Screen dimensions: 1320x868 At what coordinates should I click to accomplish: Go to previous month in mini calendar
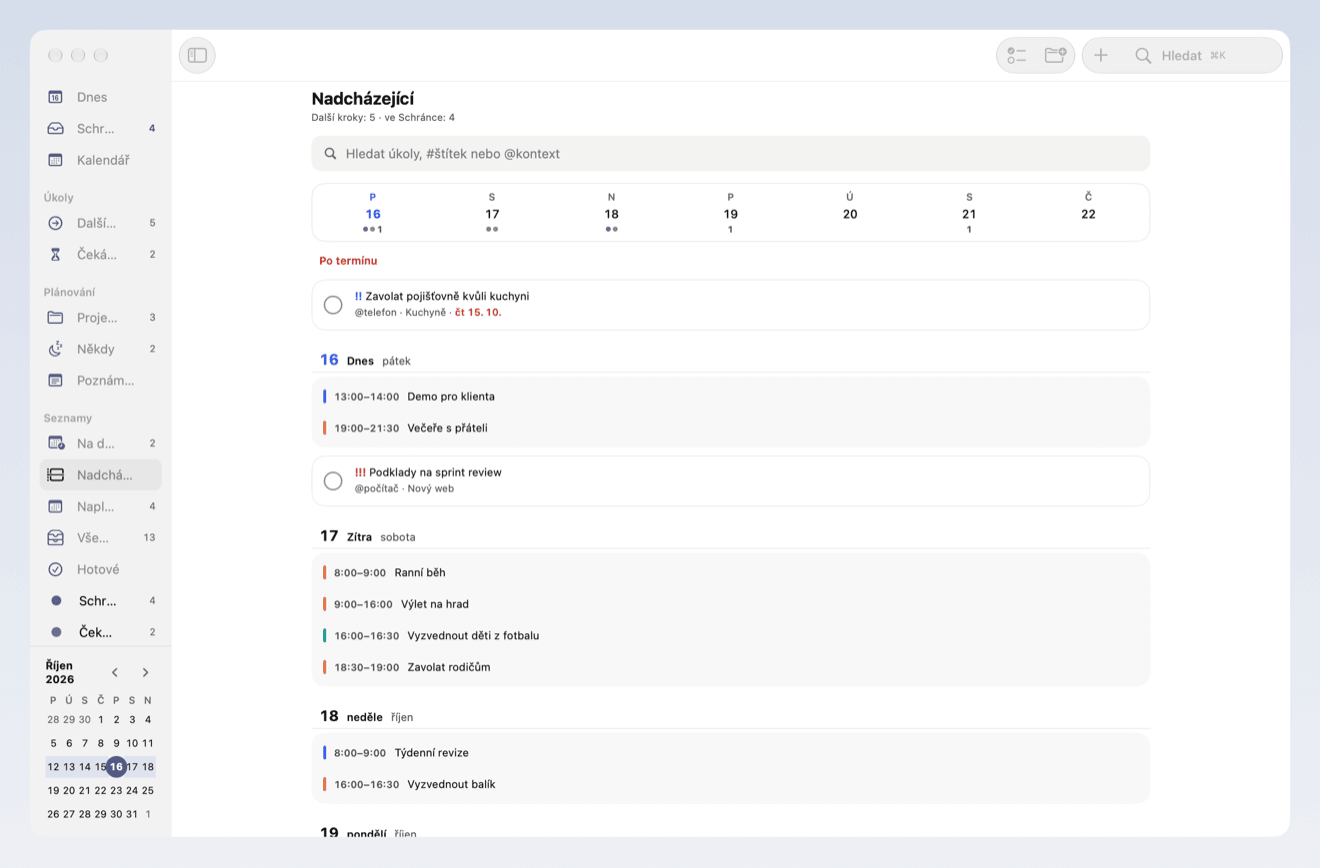(115, 672)
